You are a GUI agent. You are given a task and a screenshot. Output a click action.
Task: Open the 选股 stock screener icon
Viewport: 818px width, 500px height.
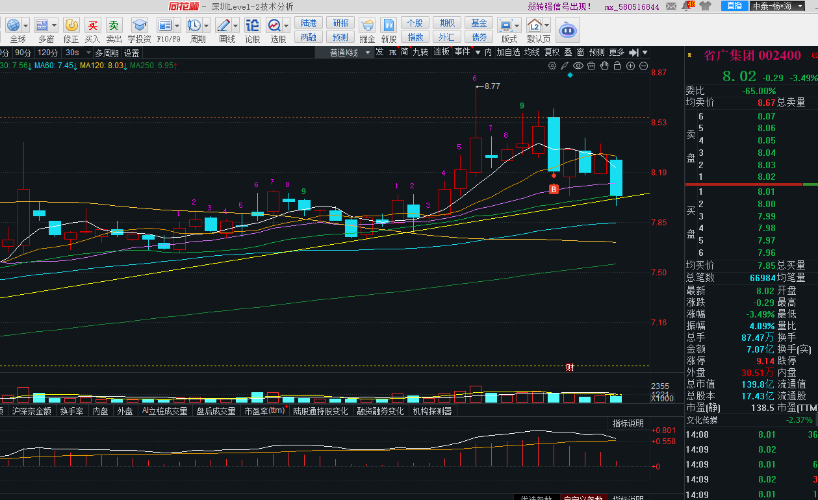274,25
